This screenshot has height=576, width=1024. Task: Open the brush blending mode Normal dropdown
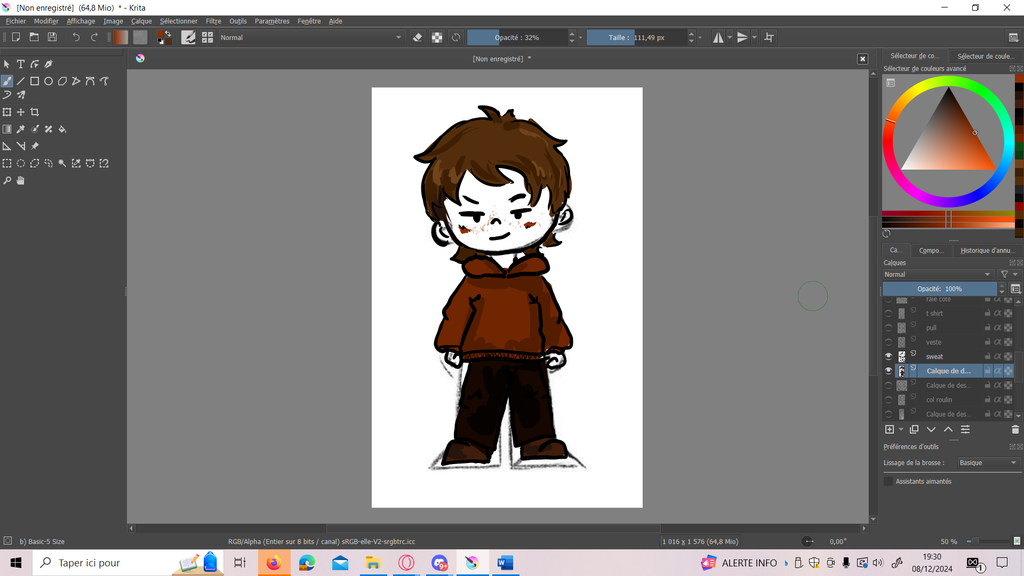(310, 37)
